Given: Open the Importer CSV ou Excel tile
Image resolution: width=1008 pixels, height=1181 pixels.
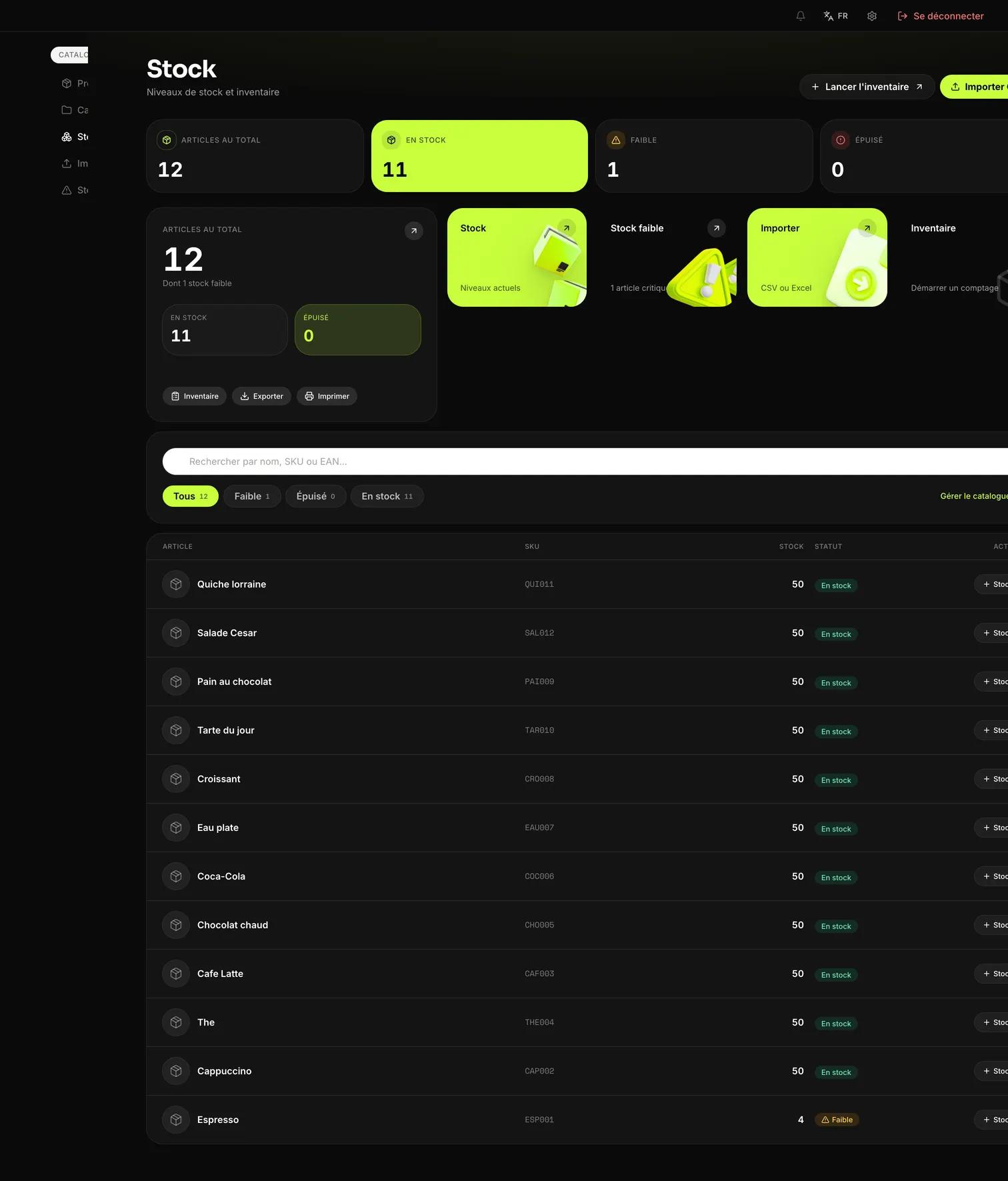Looking at the screenshot, I should [x=817, y=257].
